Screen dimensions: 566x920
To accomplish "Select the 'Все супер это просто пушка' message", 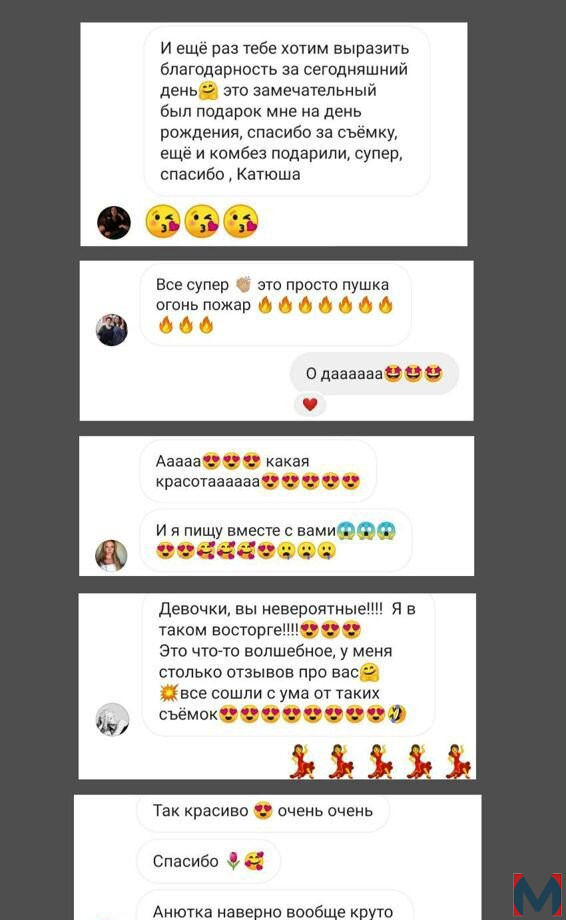I will [x=276, y=305].
